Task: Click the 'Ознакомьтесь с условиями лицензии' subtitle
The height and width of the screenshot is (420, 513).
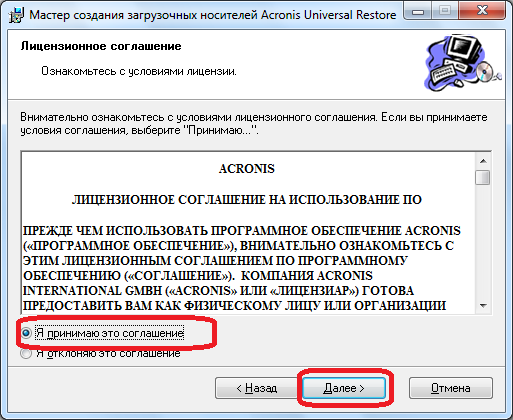Action: tap(139, 71)
